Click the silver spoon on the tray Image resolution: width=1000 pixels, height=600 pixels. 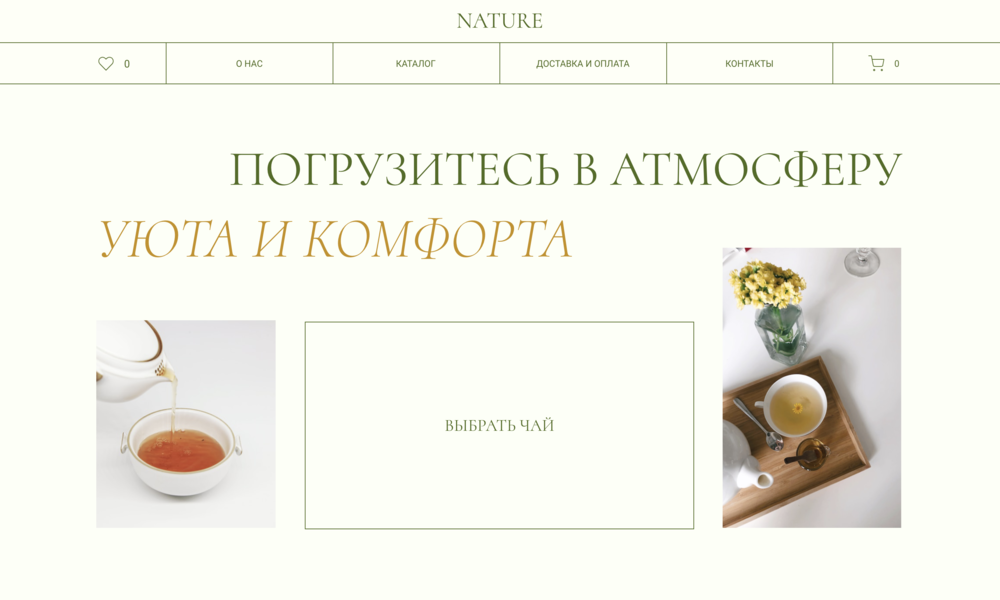[758, 424]
